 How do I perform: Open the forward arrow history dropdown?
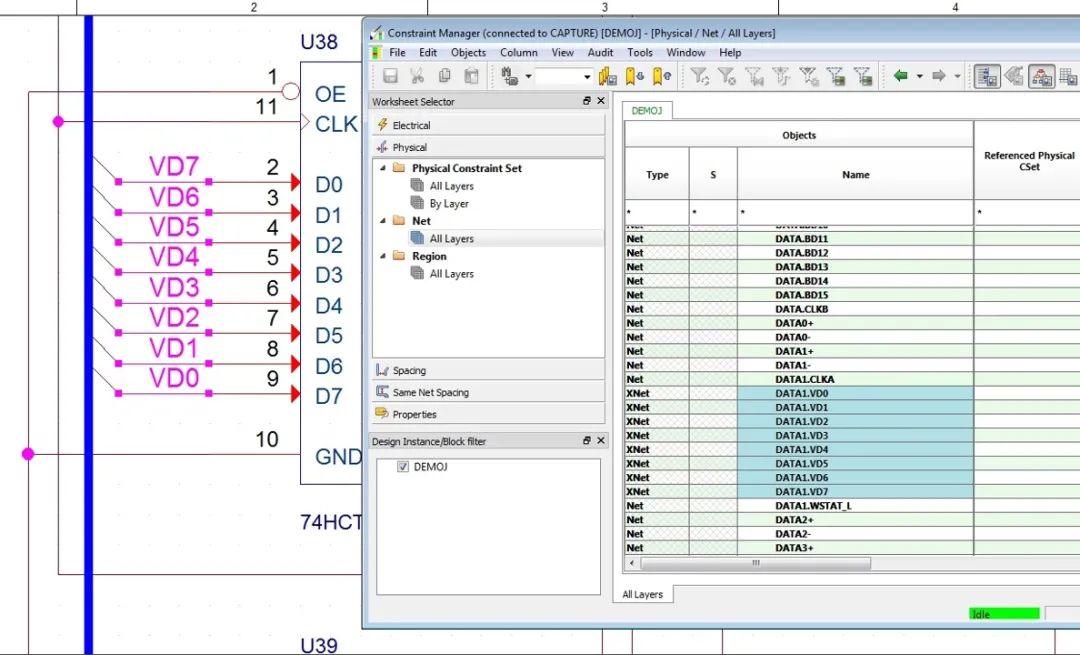pos(957,76)
